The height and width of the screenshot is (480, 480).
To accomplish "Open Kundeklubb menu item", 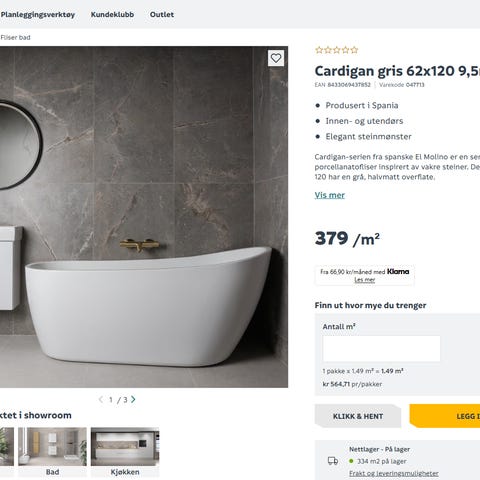I will (x=112, y=14).
